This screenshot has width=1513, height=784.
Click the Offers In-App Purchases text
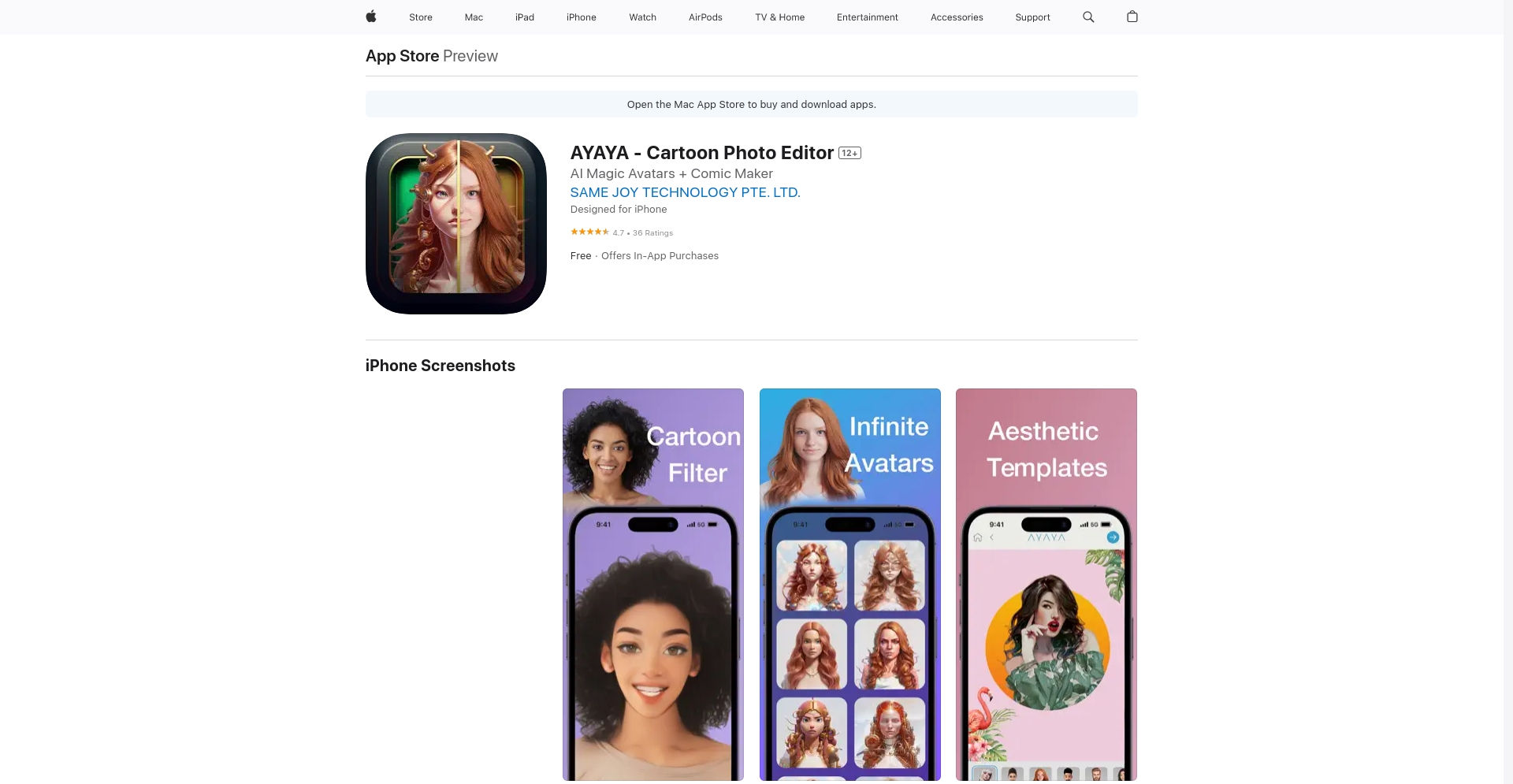tap(660, 256)
